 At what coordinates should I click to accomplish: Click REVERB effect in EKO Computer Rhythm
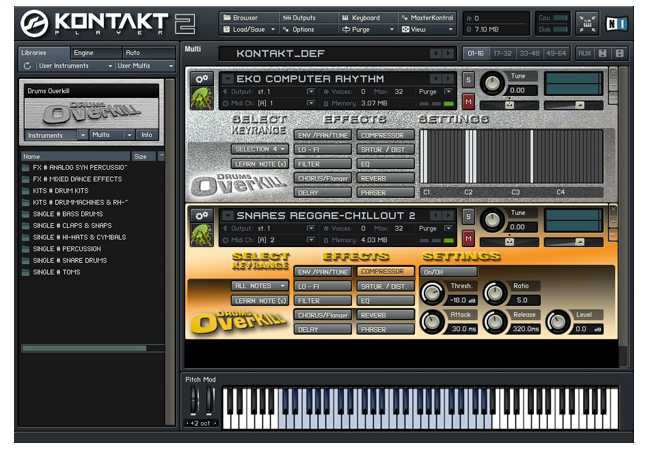point(385,178)
